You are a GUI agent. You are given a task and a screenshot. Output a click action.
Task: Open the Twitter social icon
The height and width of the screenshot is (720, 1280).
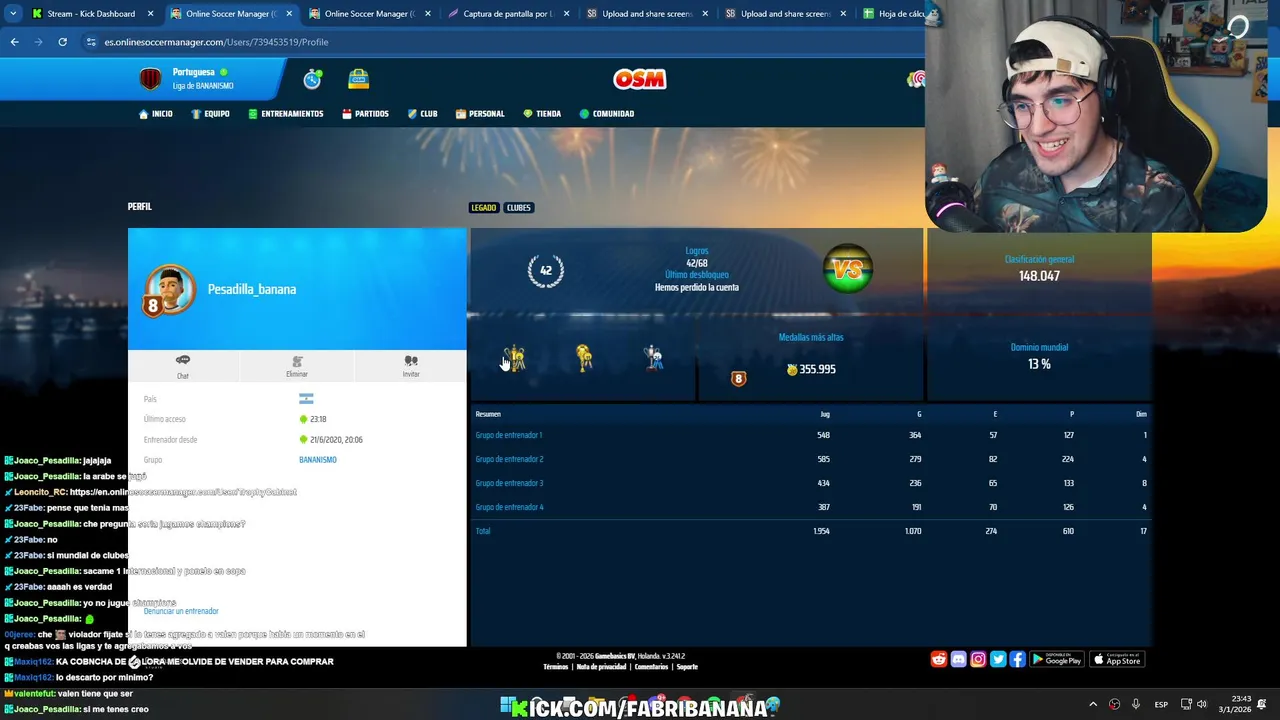[x=998, y=659]
